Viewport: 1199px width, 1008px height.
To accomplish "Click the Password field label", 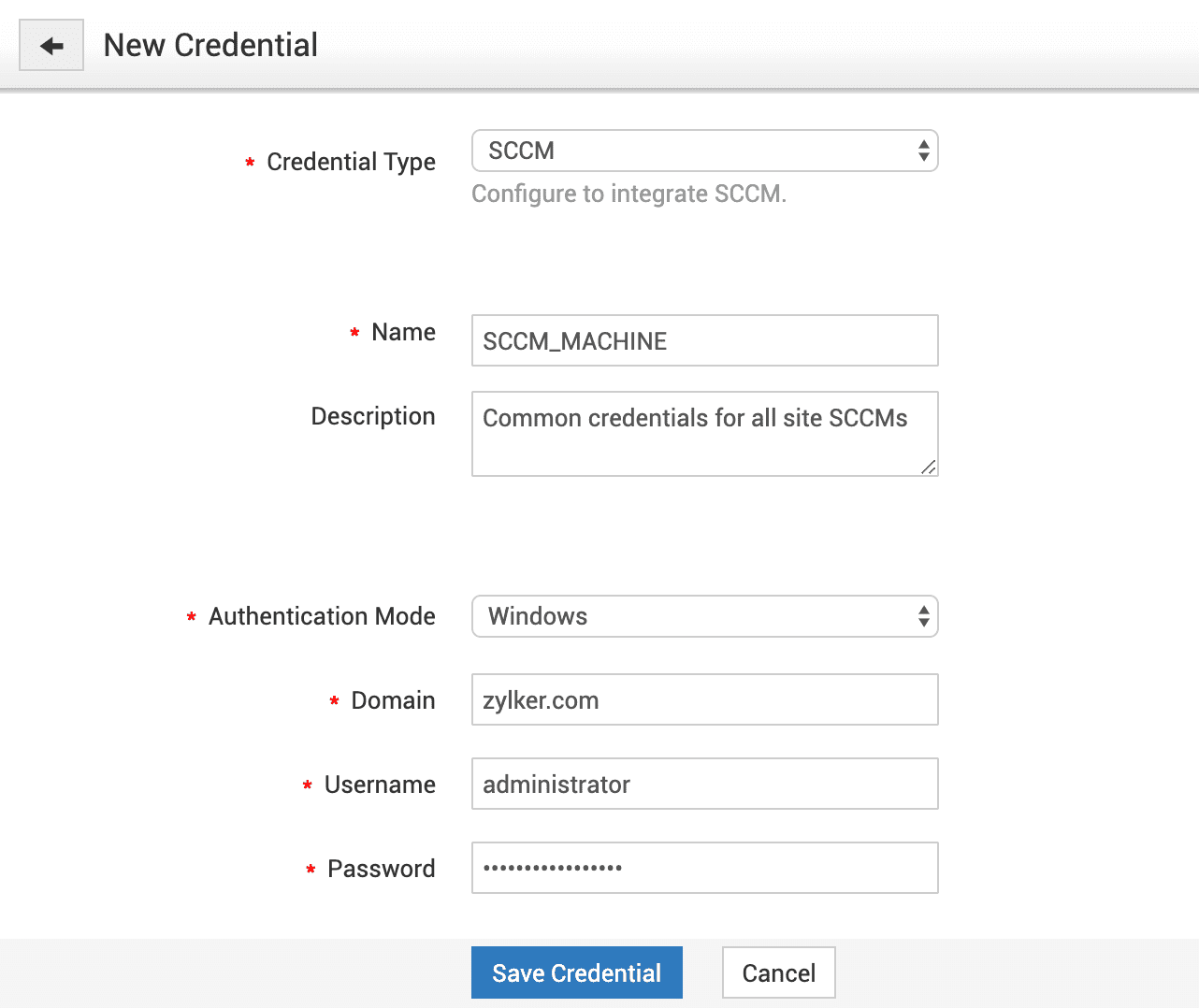I will pos(381,869).
